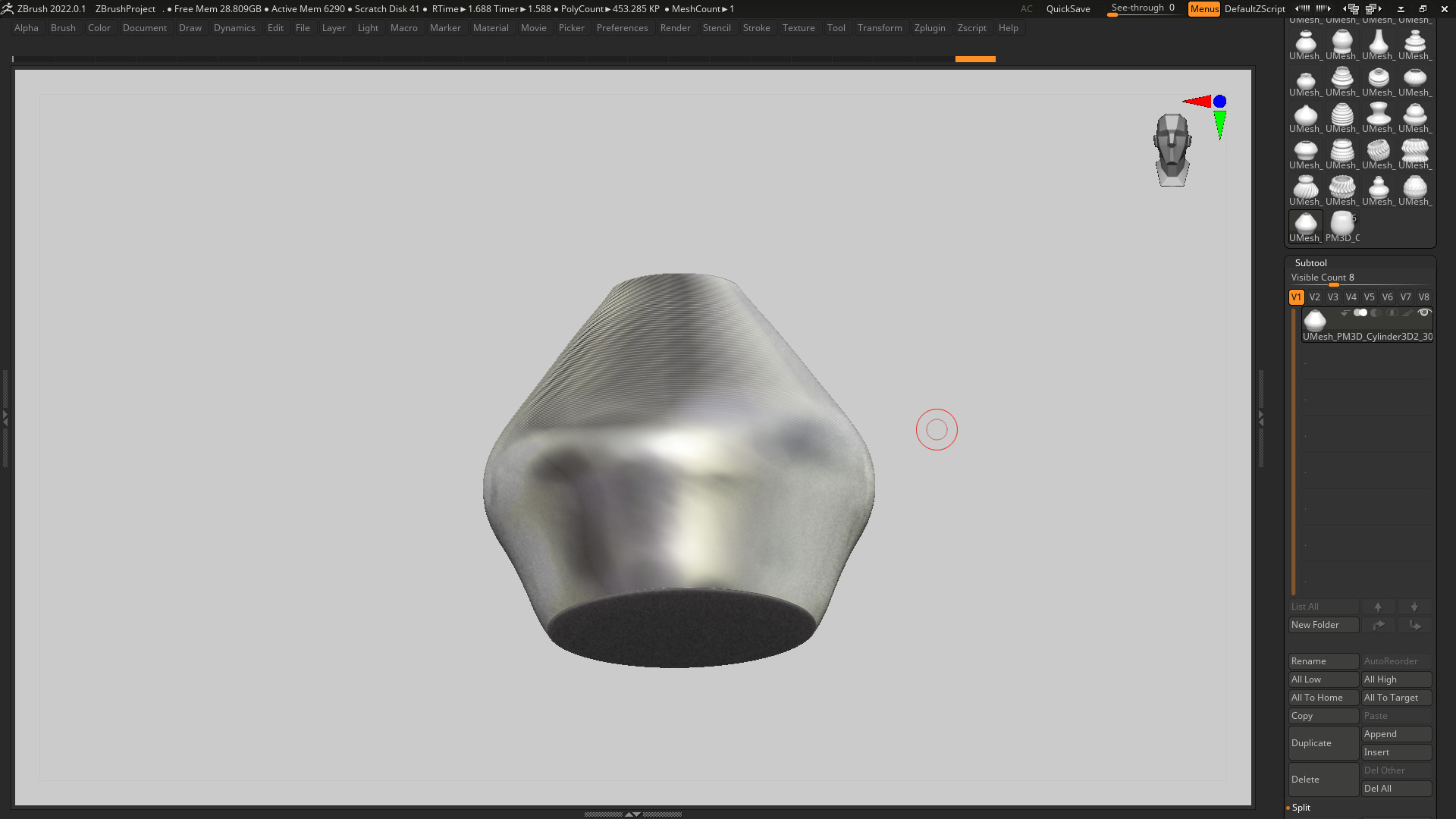Activate visibility set V6

click(x=1387, y=297)
